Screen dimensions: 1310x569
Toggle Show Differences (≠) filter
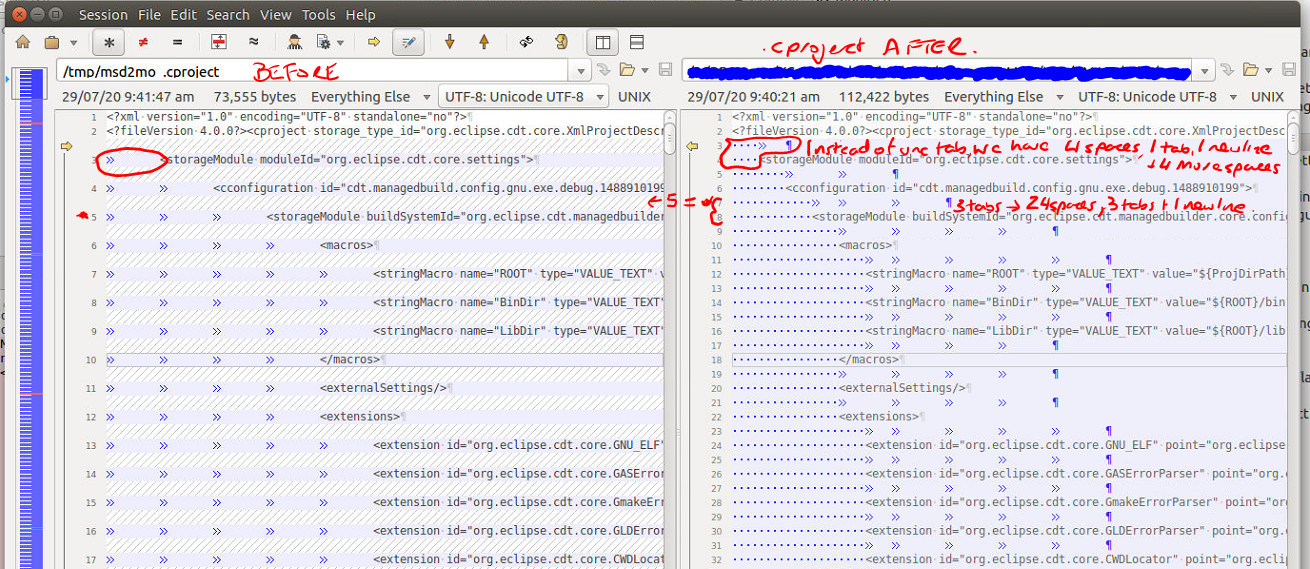click(143, 42)
